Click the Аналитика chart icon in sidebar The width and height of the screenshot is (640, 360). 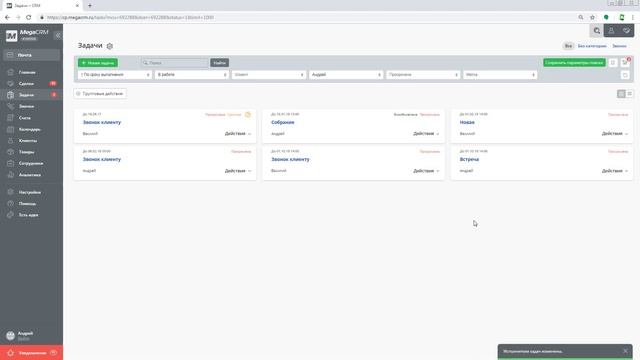pos(11,175)
